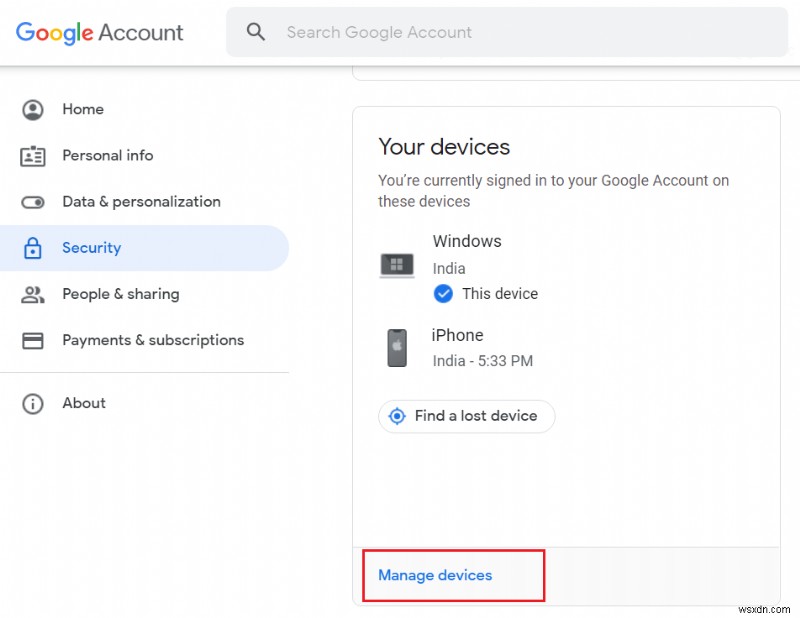Viewport: 800px width, 618px height.
Task: Select the People & sharing icon
Action: pyautogui.click(x=33, y=294)
